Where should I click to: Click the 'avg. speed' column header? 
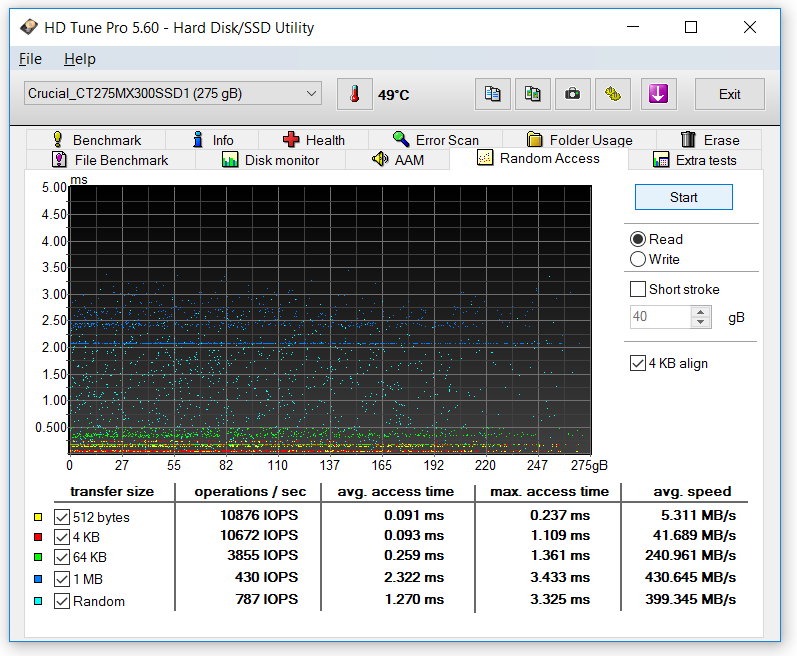click(692, 491)
